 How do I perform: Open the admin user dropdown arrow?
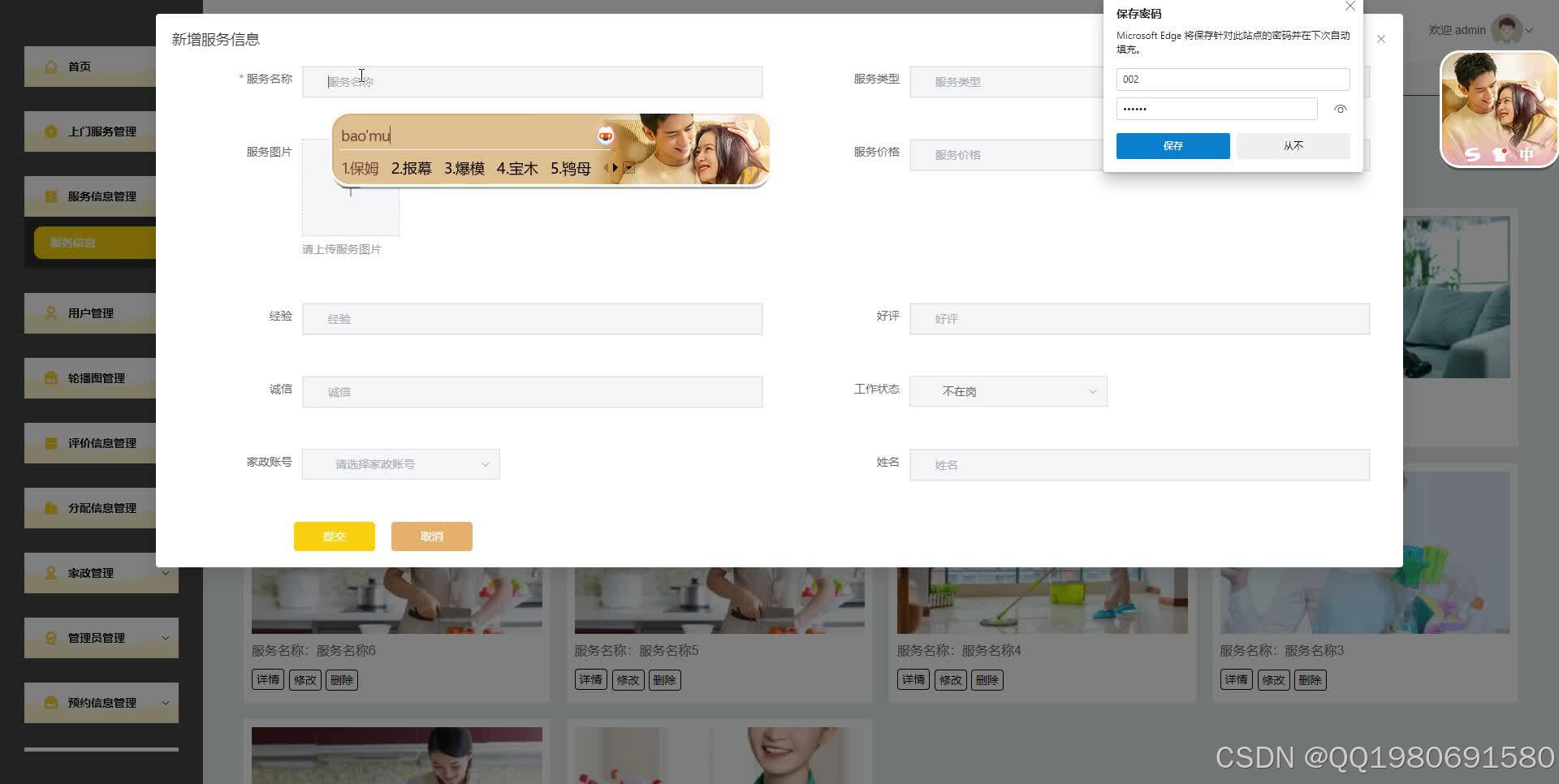pyautogui.click(x=1530, y=31)
